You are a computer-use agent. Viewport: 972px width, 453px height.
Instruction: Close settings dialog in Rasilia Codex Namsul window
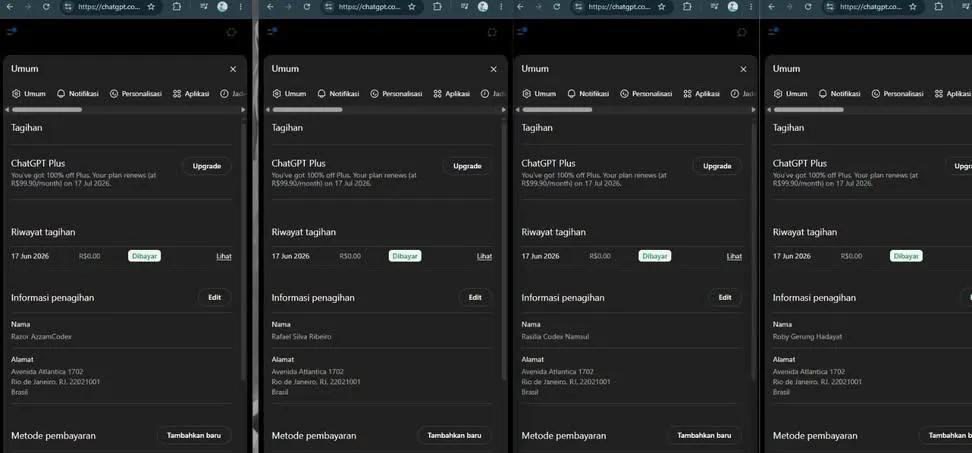[x=743, y=69]
